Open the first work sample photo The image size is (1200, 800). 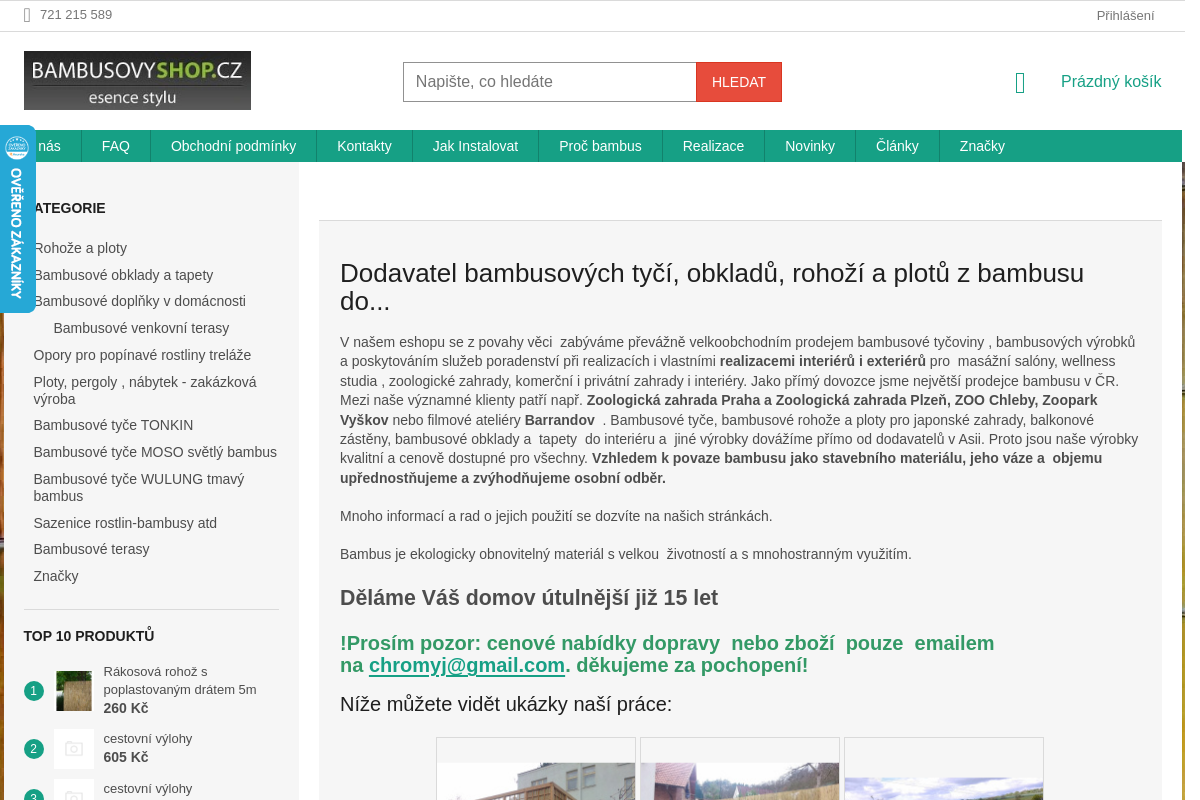pyautogui.click(x=536, y=769)
